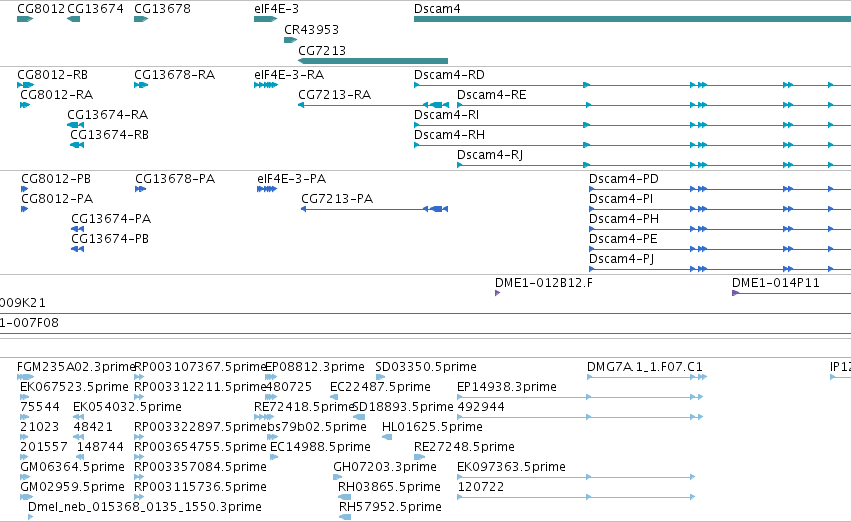Select the CG8012-PA protein label
Image resolution: width=851 pixels, height=522 pixels.
58,199
